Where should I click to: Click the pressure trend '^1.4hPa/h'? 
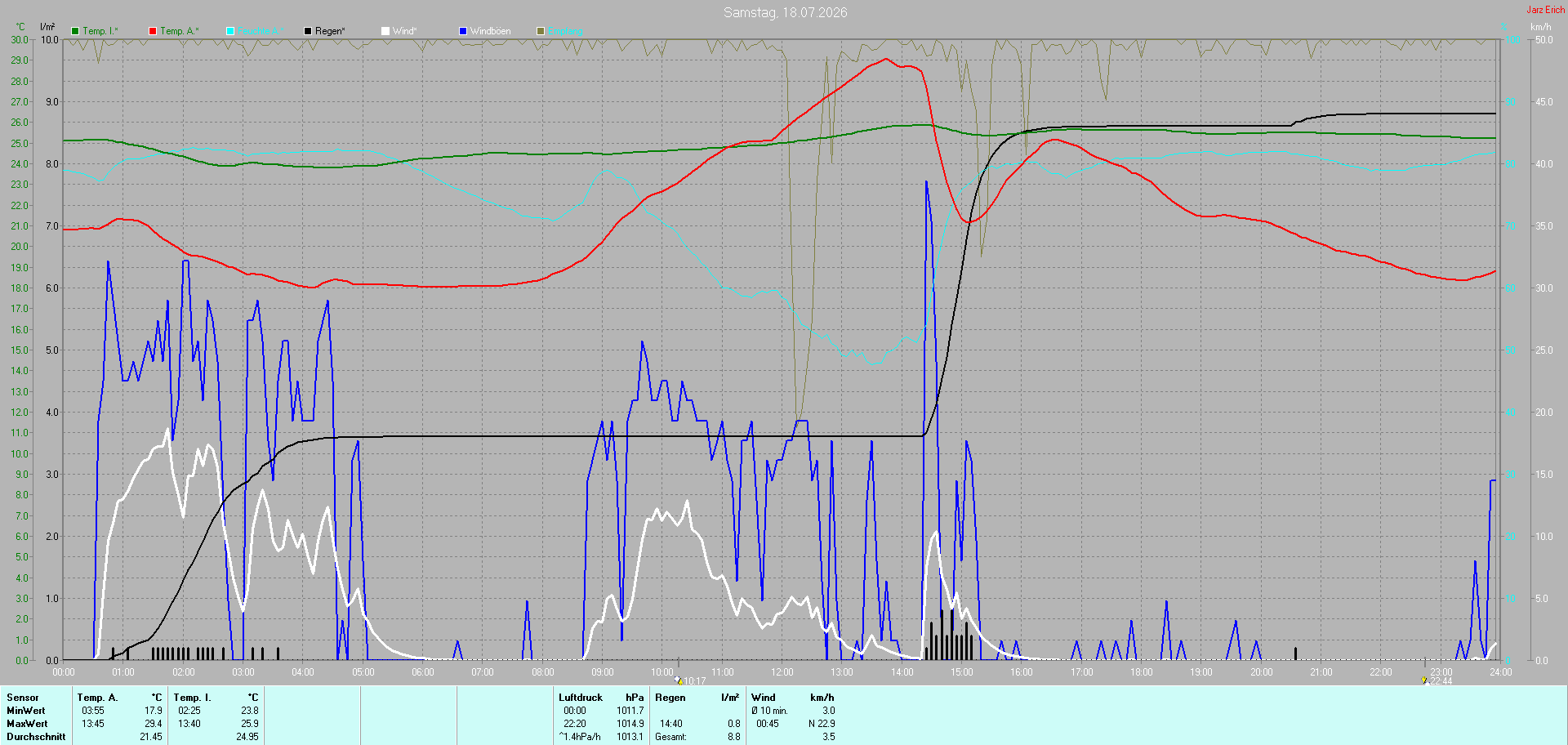tap(580, 737)
